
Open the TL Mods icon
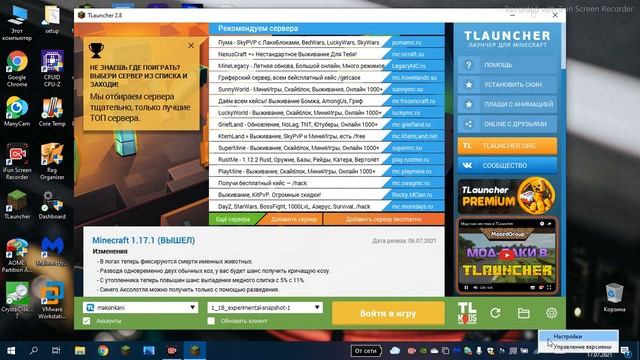(x=467, y=313)
